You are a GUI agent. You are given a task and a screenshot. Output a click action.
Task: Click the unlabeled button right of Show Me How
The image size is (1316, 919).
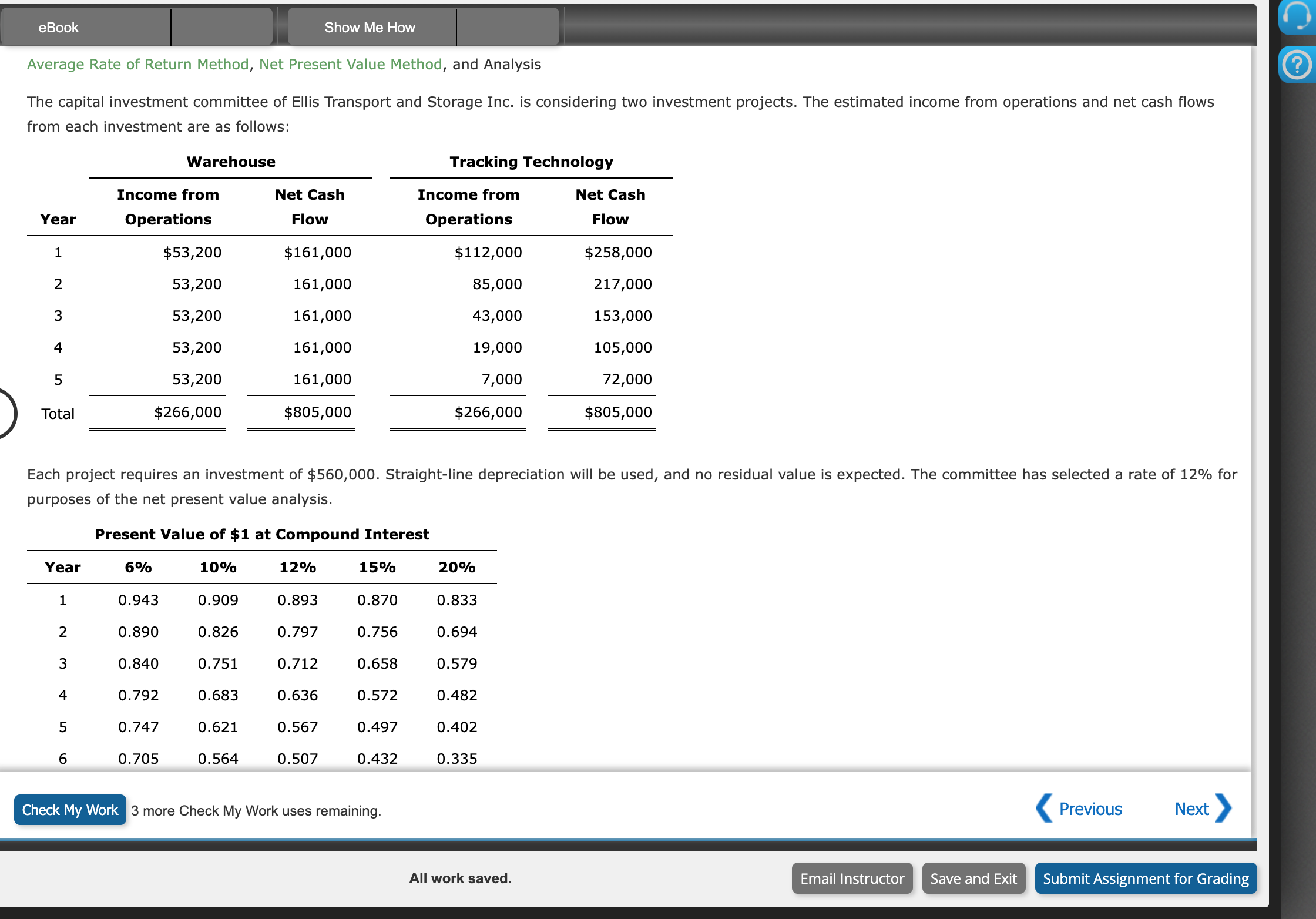[x=507, y=27]
